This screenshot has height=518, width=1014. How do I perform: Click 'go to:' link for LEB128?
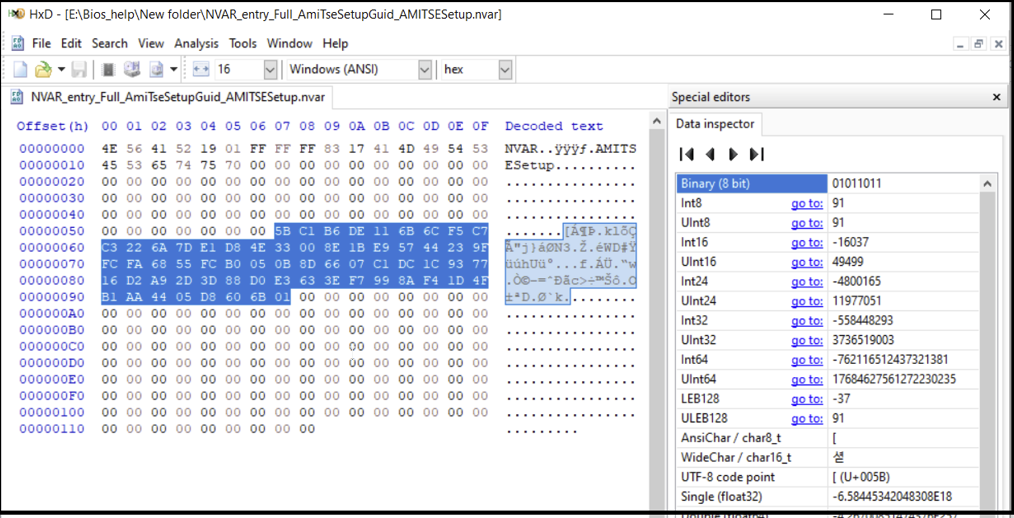click(x=807, y=398)
